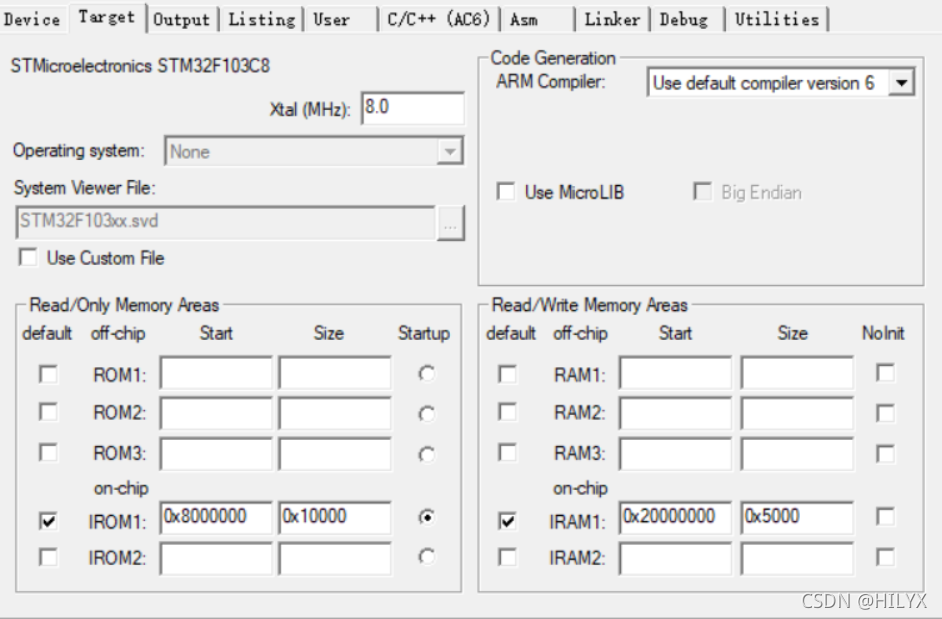Toggle the IRAM2 NoInit checkbox
Viewport: 942px width, 619px height.
(x=886, y=557)
